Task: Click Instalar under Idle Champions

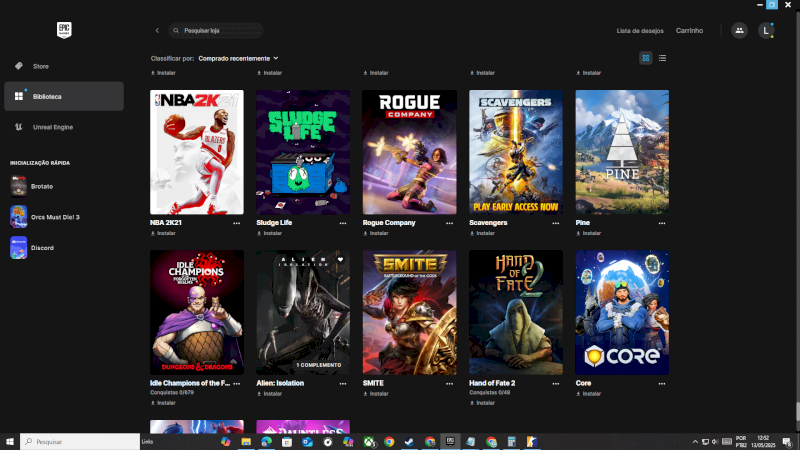Action: [x=163, y=403]
